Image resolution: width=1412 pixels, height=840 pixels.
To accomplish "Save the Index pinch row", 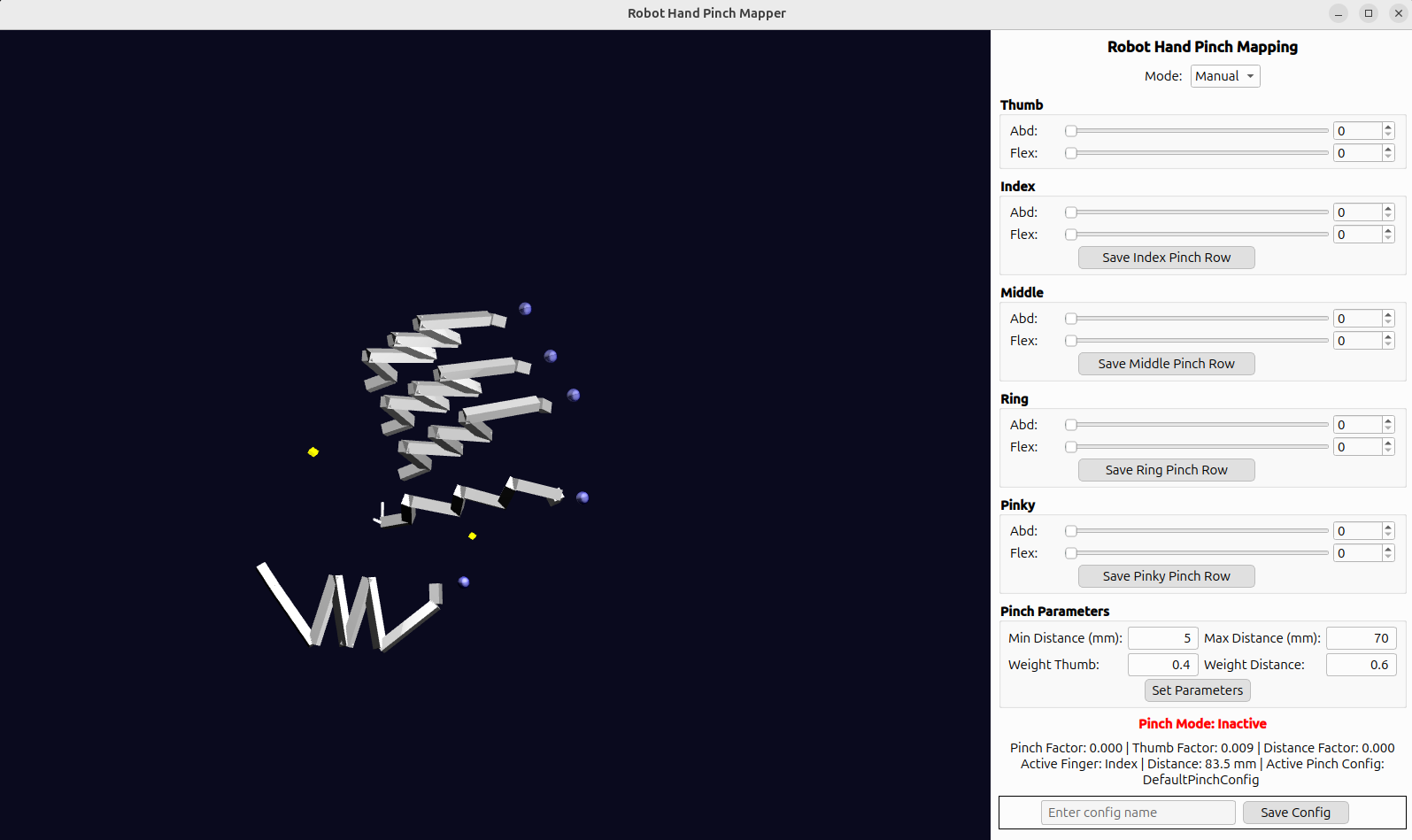I will (1167, 258).
